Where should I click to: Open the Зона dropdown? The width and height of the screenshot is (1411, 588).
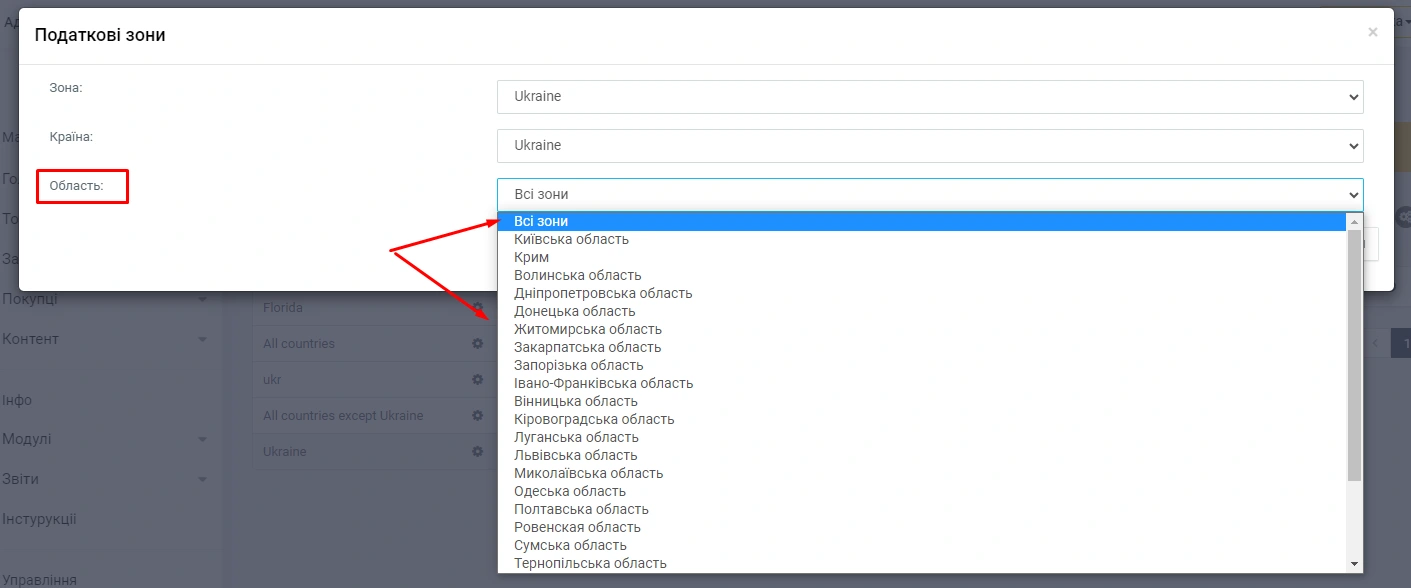929,97
